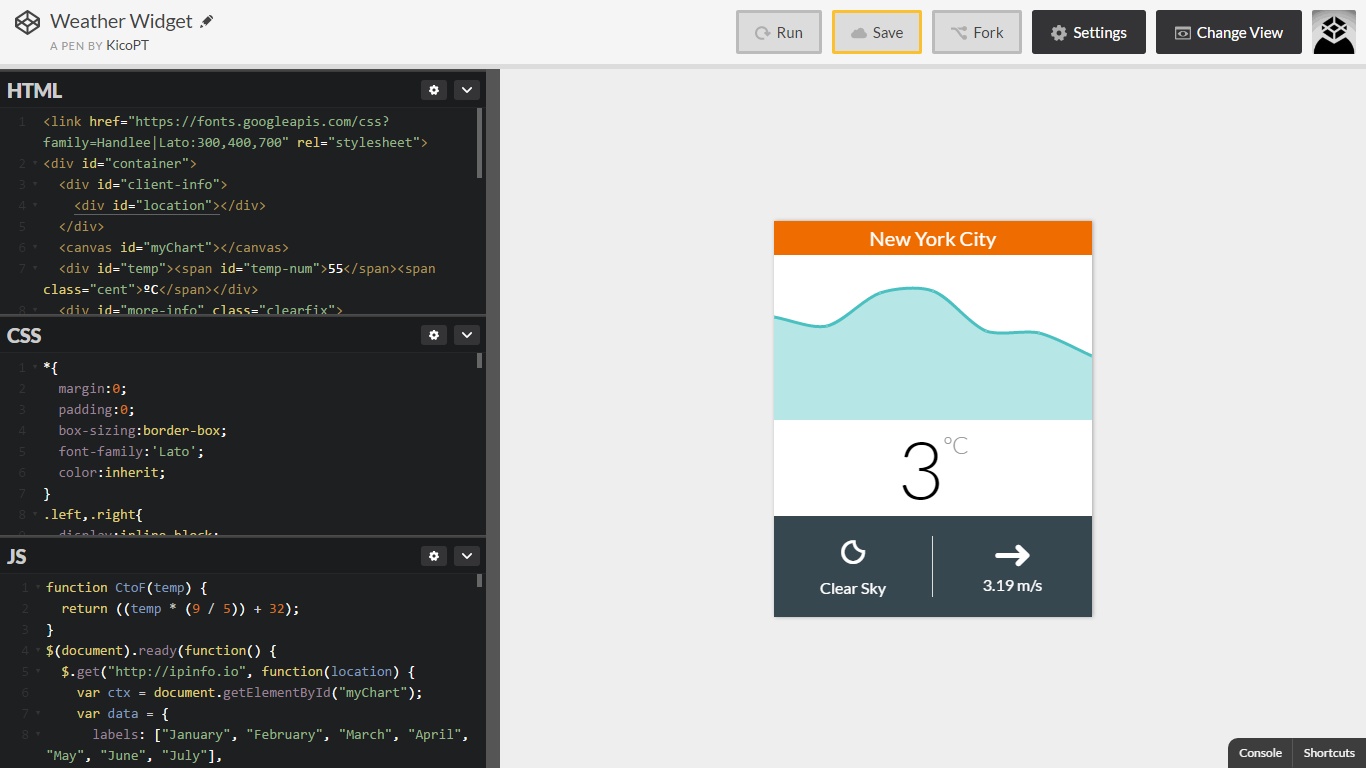
Task: Open the Console panel
Action: pyautogui.click(x=1259, y=753)
